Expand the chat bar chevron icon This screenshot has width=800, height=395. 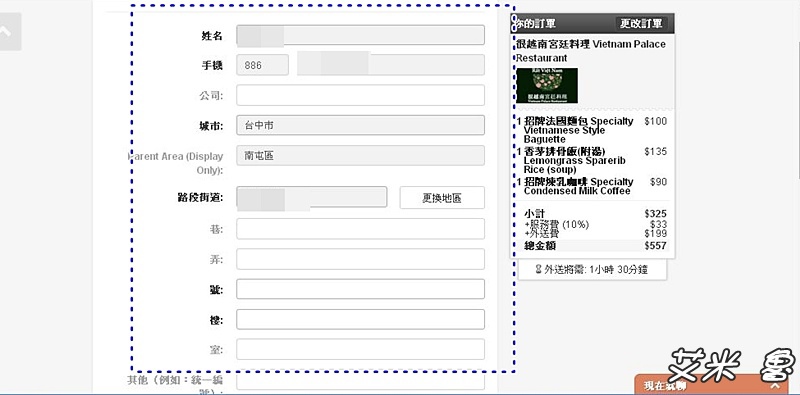(776, 386)
